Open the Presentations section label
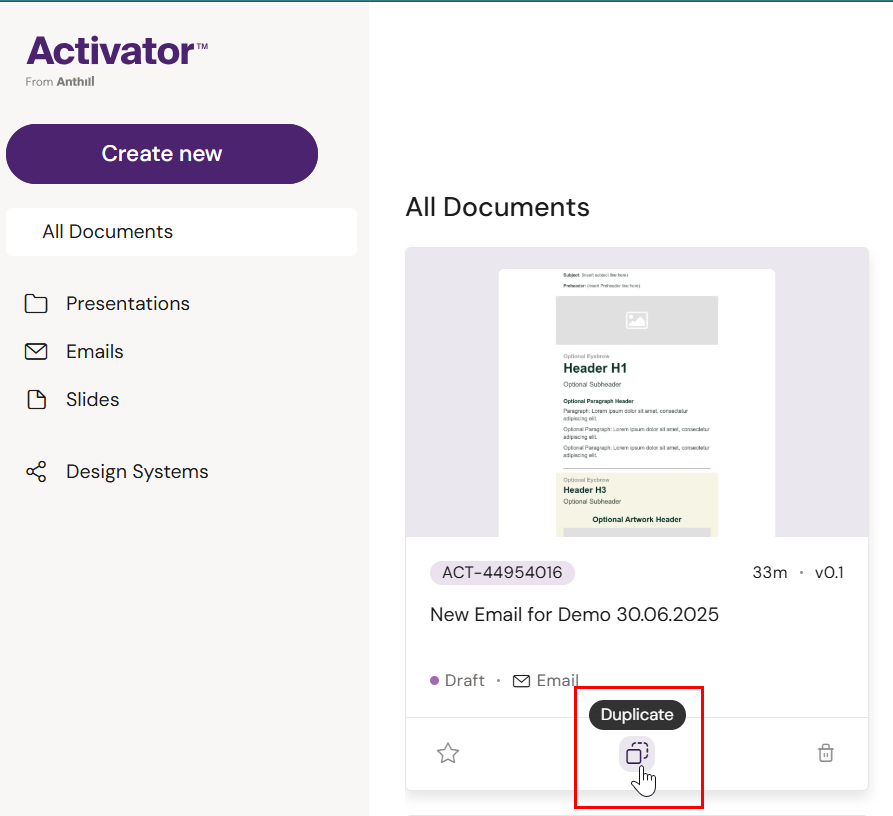This screenshot has width=893, height=816. point(128,304)
